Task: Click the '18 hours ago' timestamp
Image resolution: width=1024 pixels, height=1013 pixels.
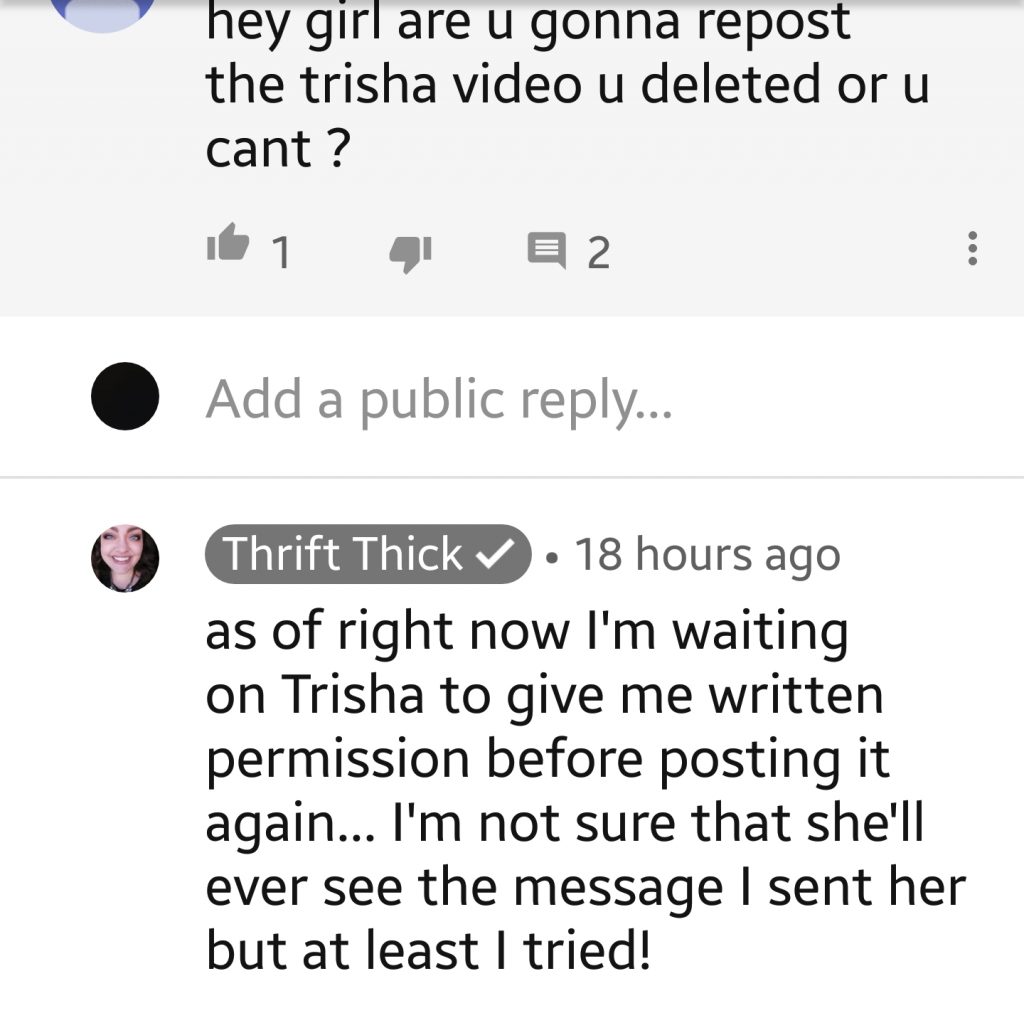Action: (x=707, y=555)
